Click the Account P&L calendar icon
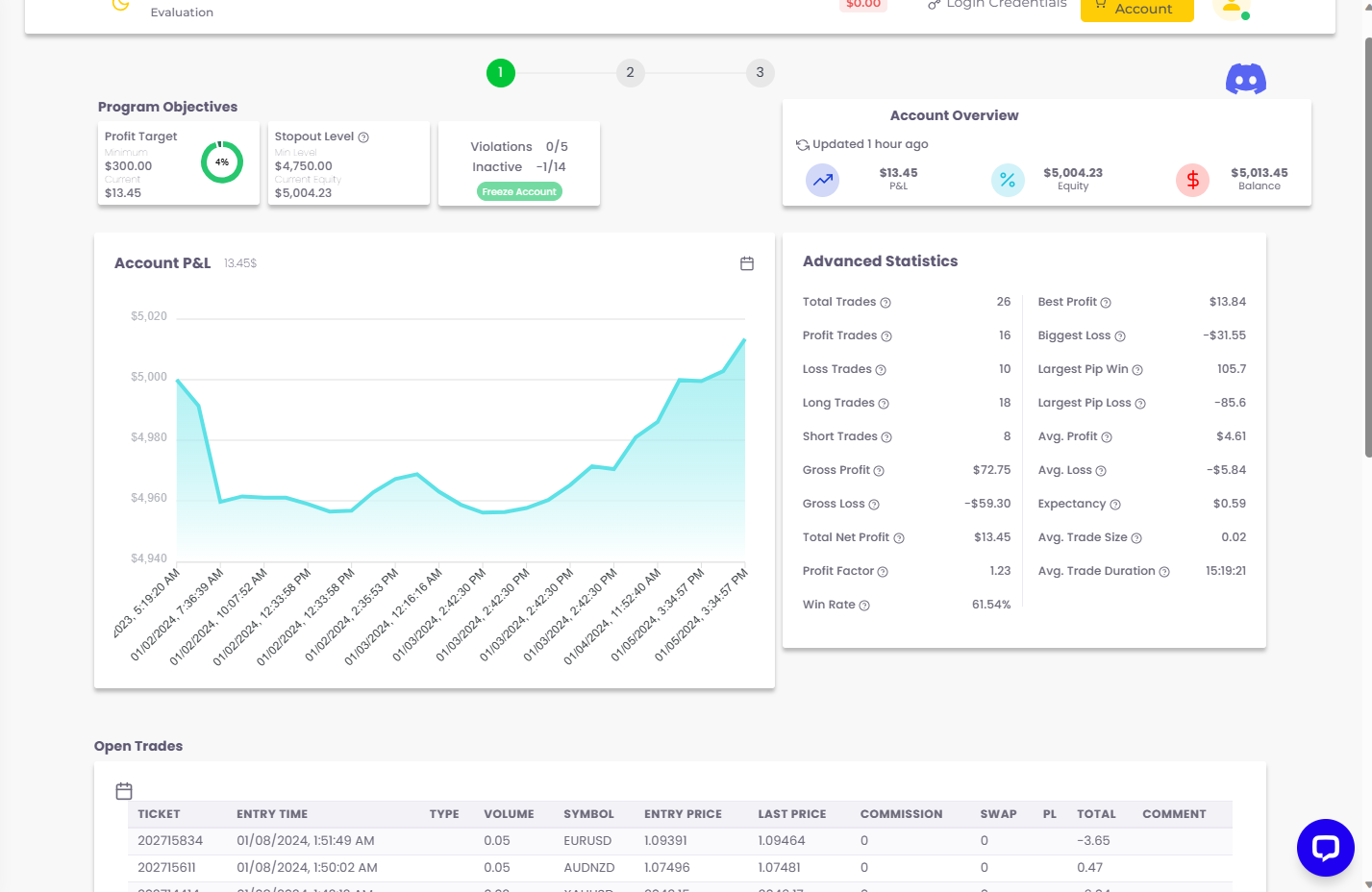Image resolution: width=1372 pixels, height=892 pixels. coord(747,263)
